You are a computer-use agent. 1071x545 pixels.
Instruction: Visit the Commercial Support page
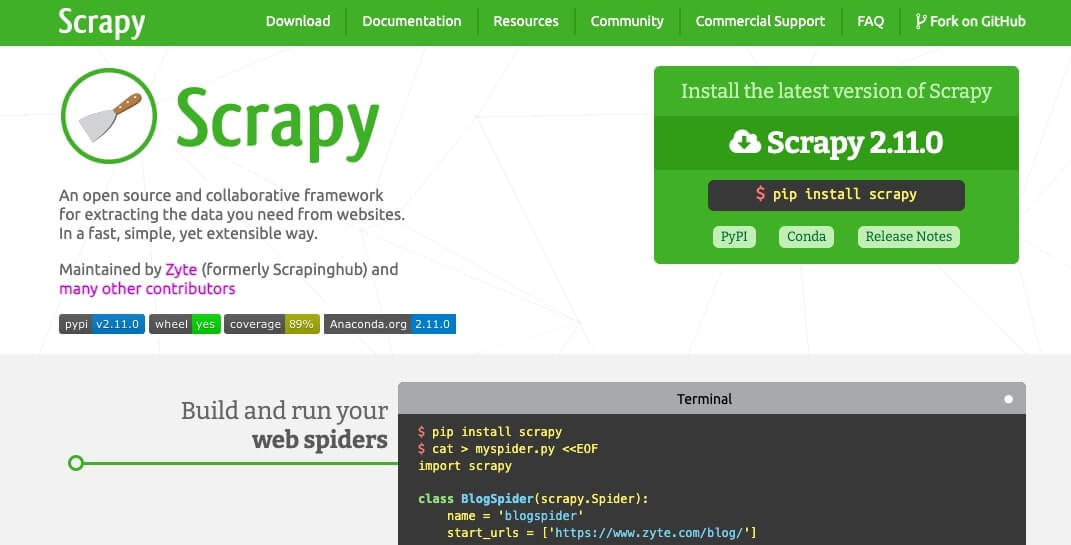pyautogui.click(x=760, y=21)
